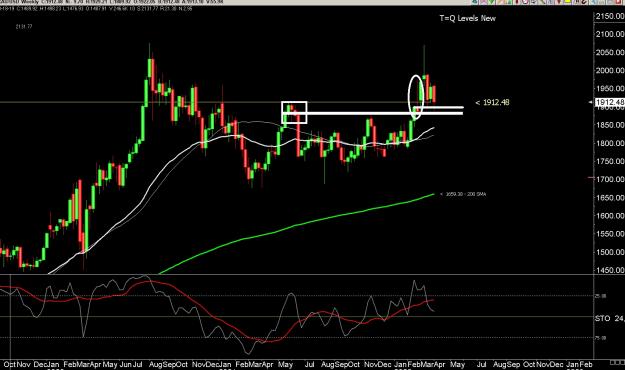Click the 1950.00 price axis value

point(610,89)
